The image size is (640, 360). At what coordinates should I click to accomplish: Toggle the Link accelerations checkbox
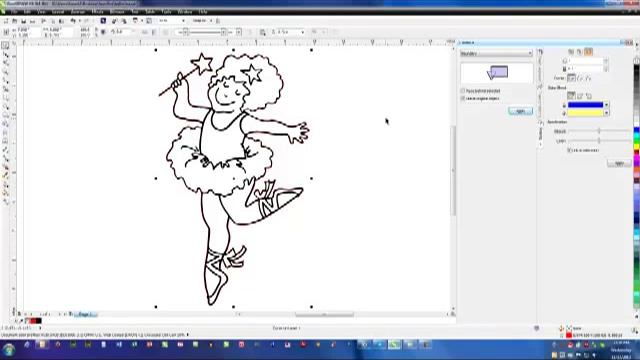tap(569, 150)
